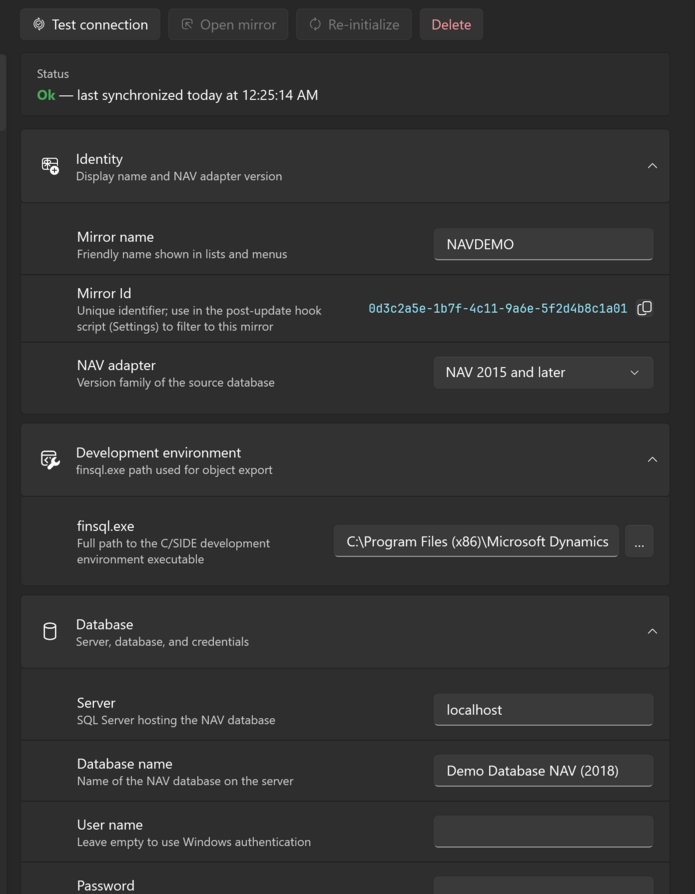Image resolution: width=695 pixels, height=894 pixels.
Task: Open the NAV adapter dropdown
Action: 543,373
